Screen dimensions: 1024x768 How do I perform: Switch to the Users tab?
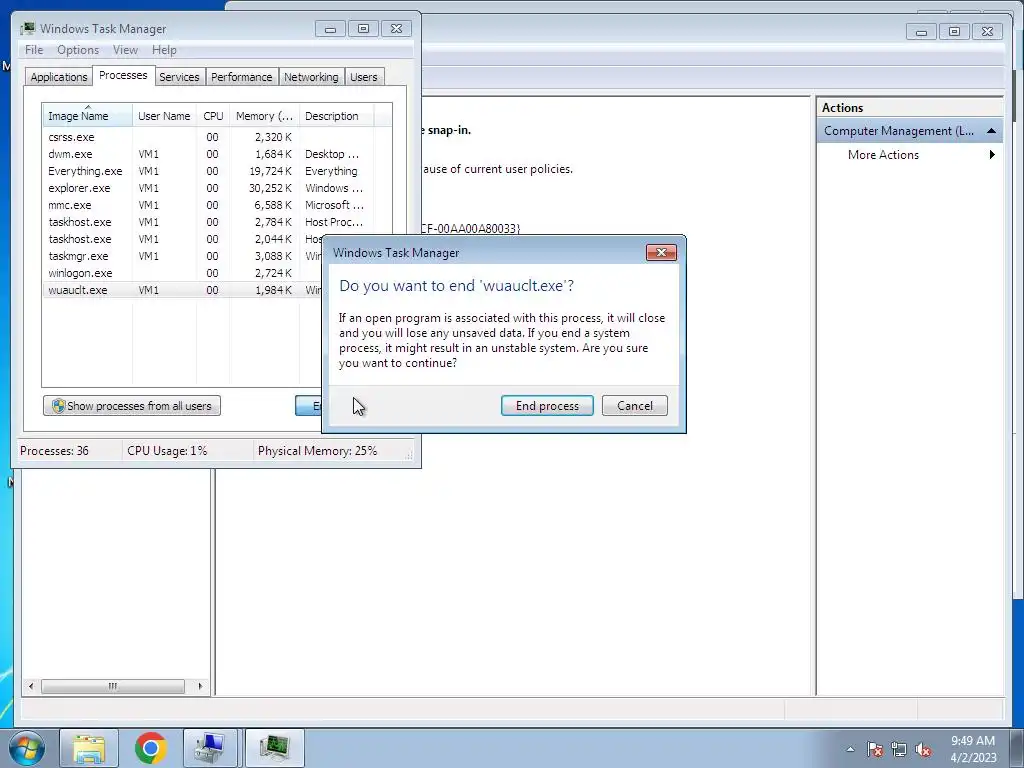point(363,77)
